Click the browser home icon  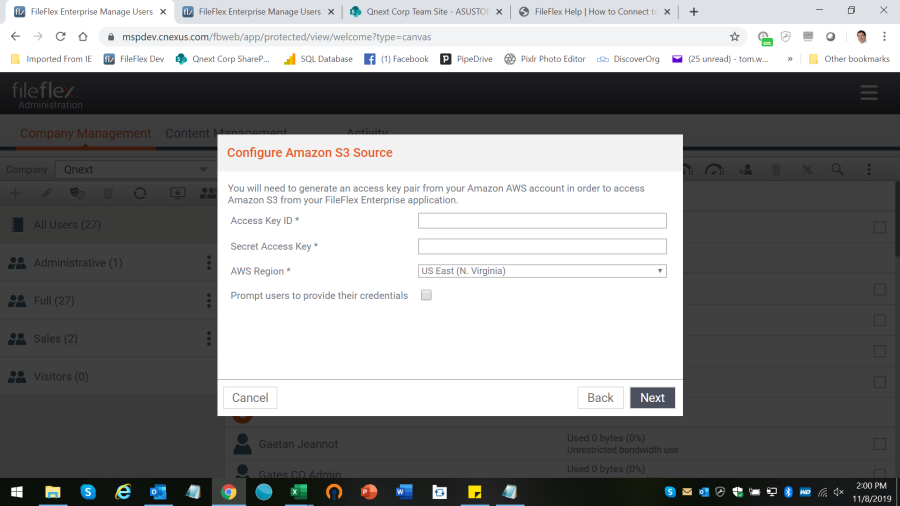[83, 37]
